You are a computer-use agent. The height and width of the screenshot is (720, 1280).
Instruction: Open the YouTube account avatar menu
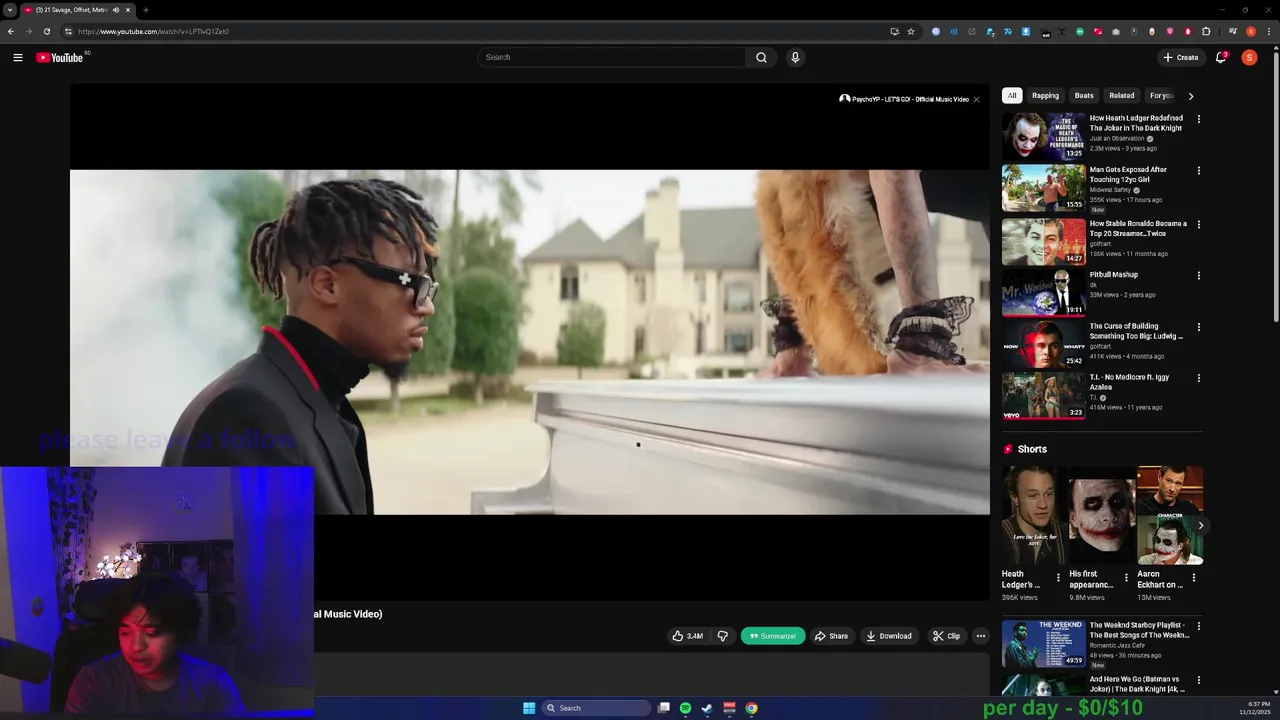1249,57
